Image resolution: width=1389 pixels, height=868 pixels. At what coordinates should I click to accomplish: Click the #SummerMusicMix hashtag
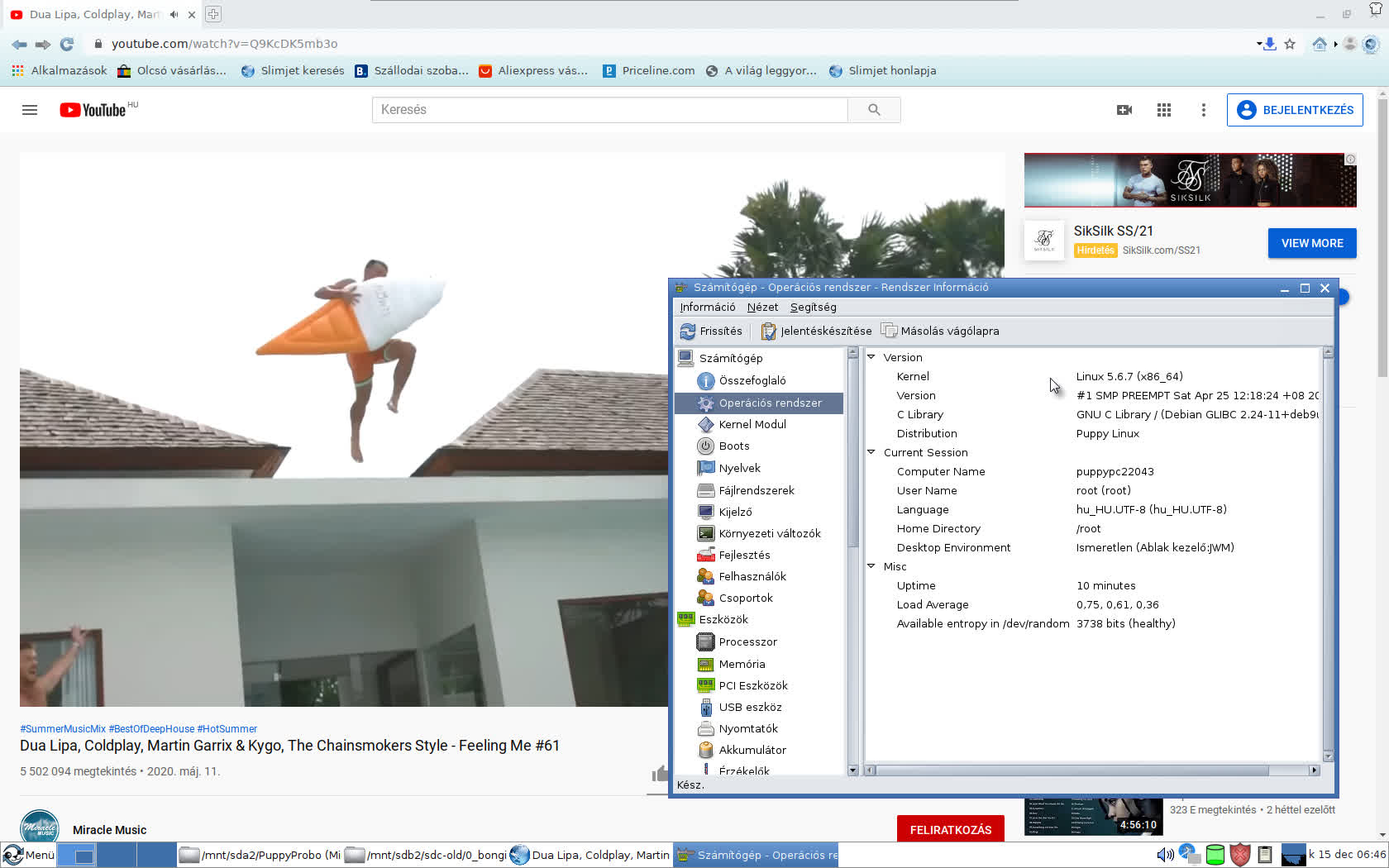pyautogui.click(x=63, y=729)
